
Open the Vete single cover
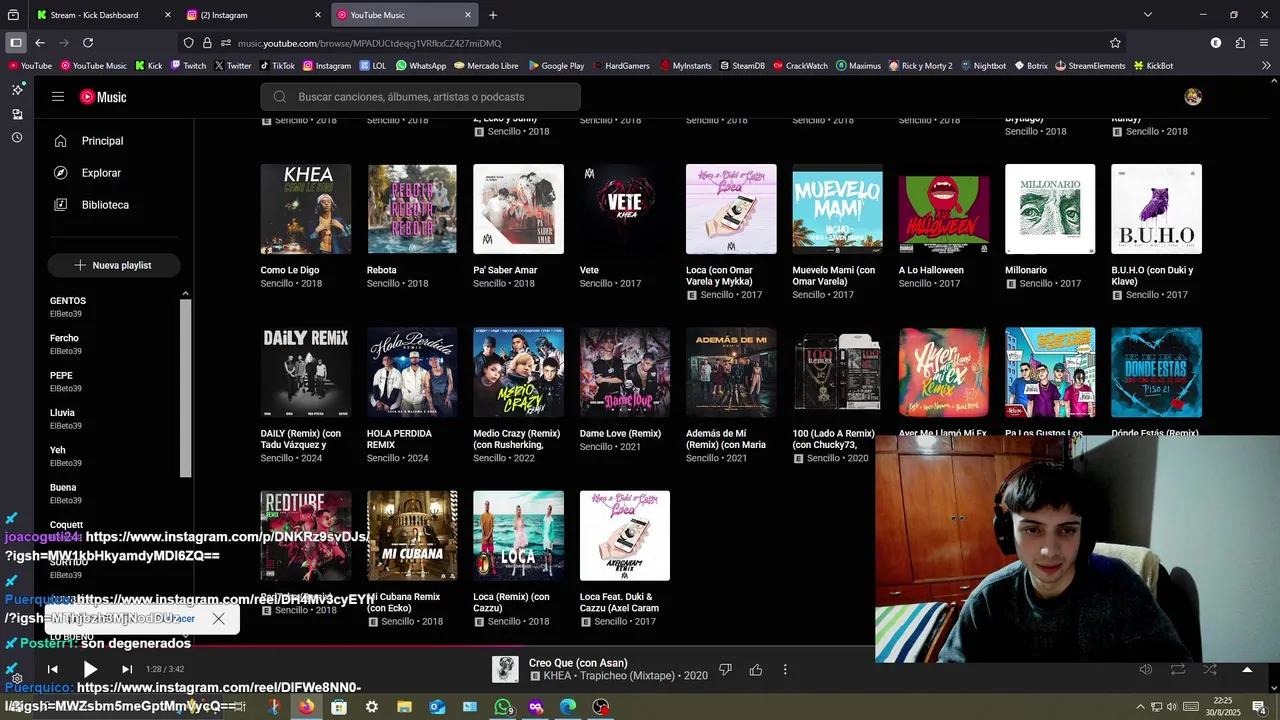click(x=625, y=209)
